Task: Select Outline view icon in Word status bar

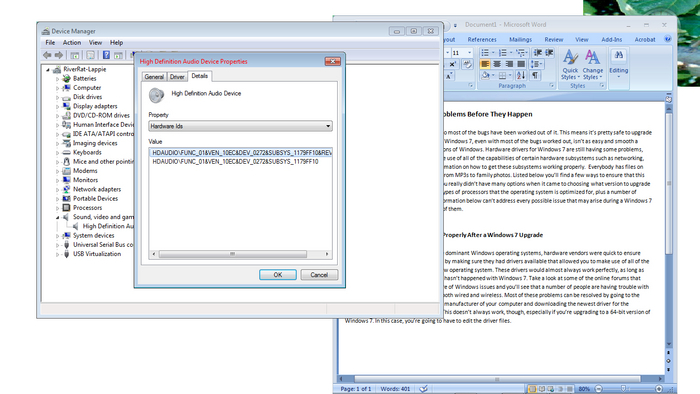Action: click(x=560, y=389)
